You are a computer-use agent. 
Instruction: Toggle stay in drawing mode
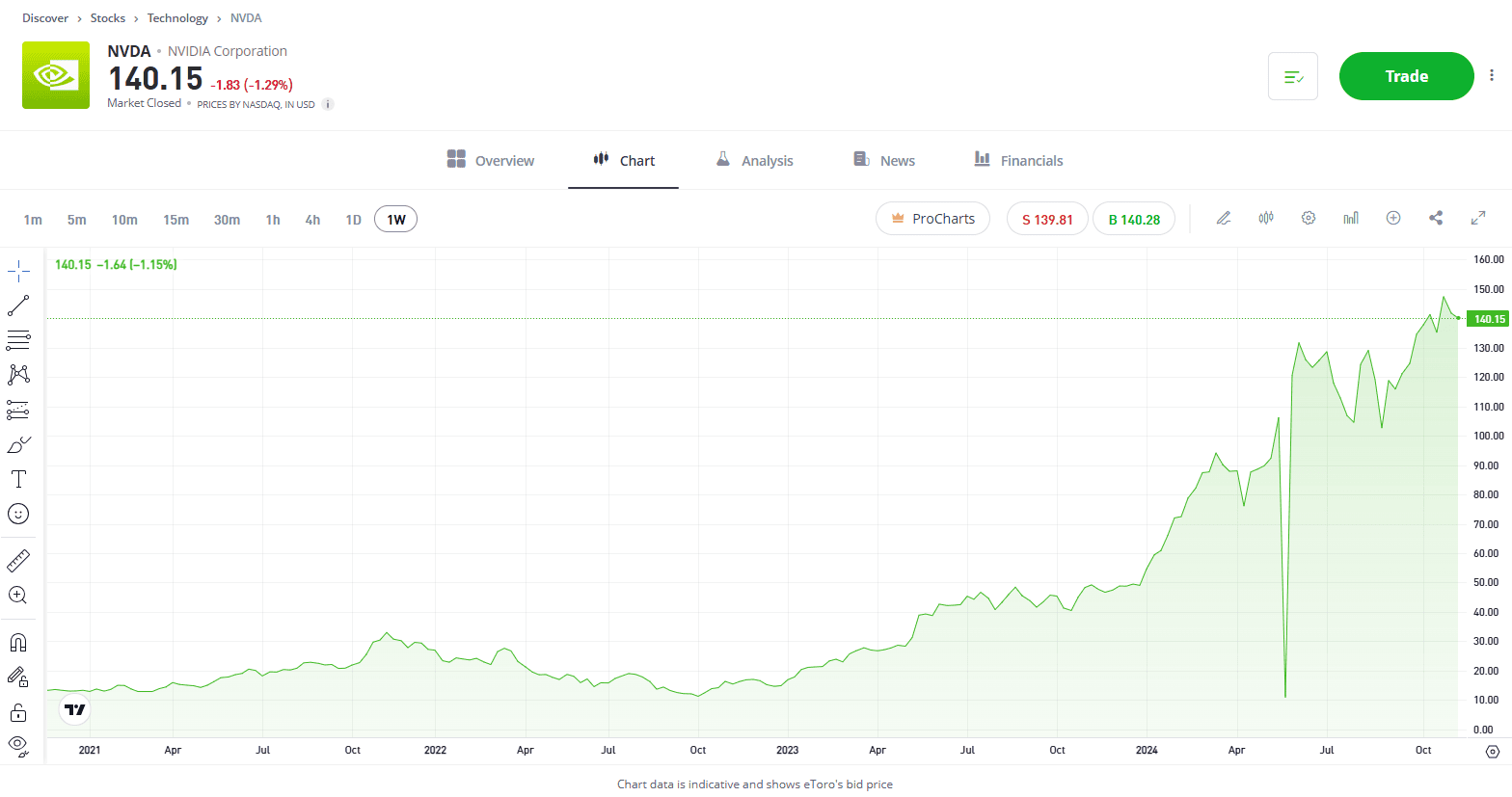[18, 677]
